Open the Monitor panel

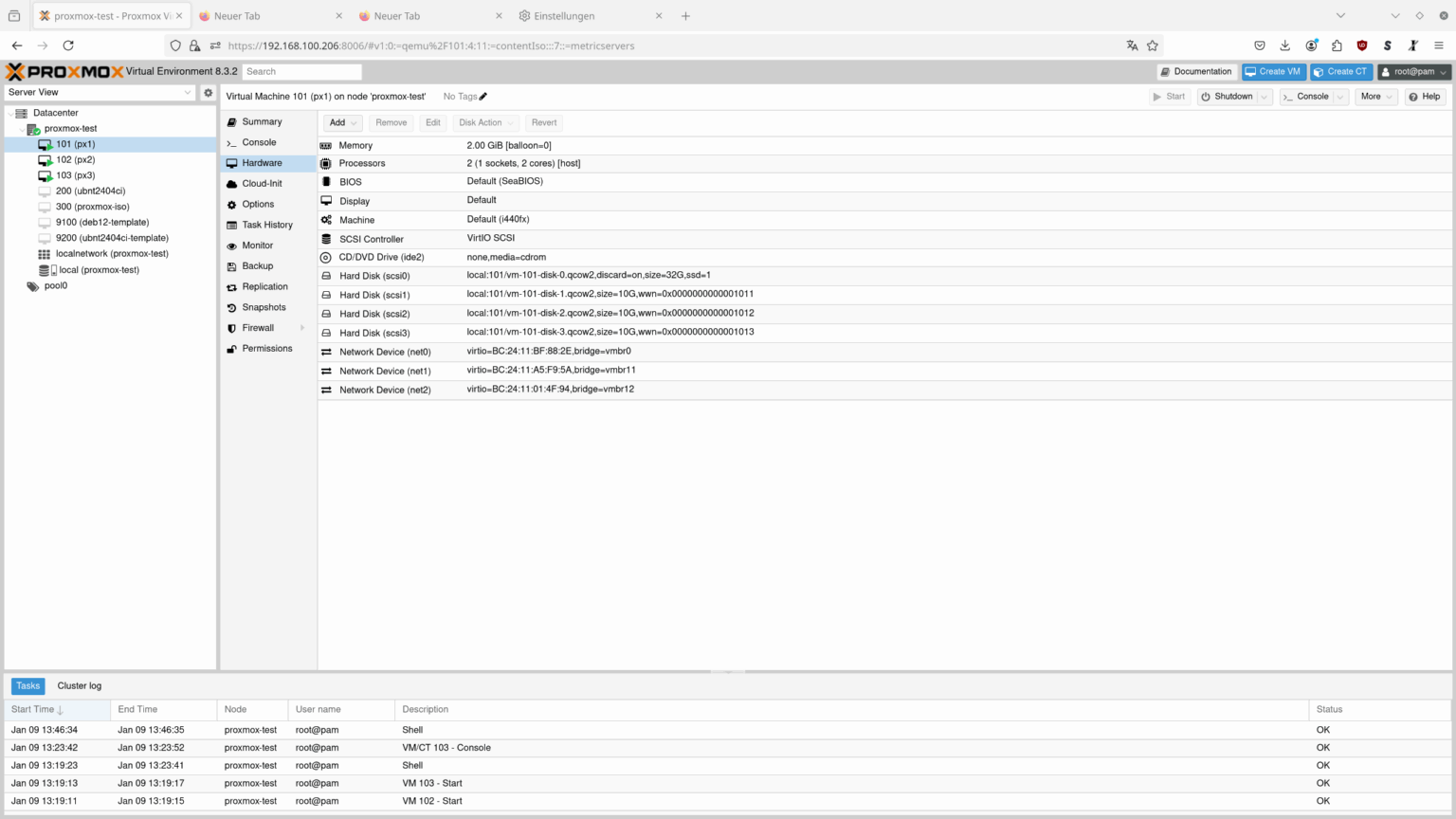point(269,246)
